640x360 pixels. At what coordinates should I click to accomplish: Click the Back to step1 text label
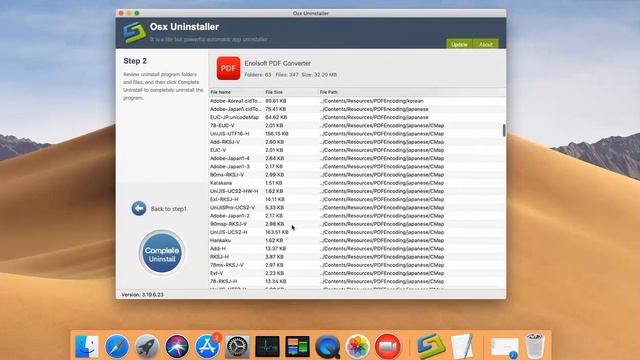(x=169, y=209)
